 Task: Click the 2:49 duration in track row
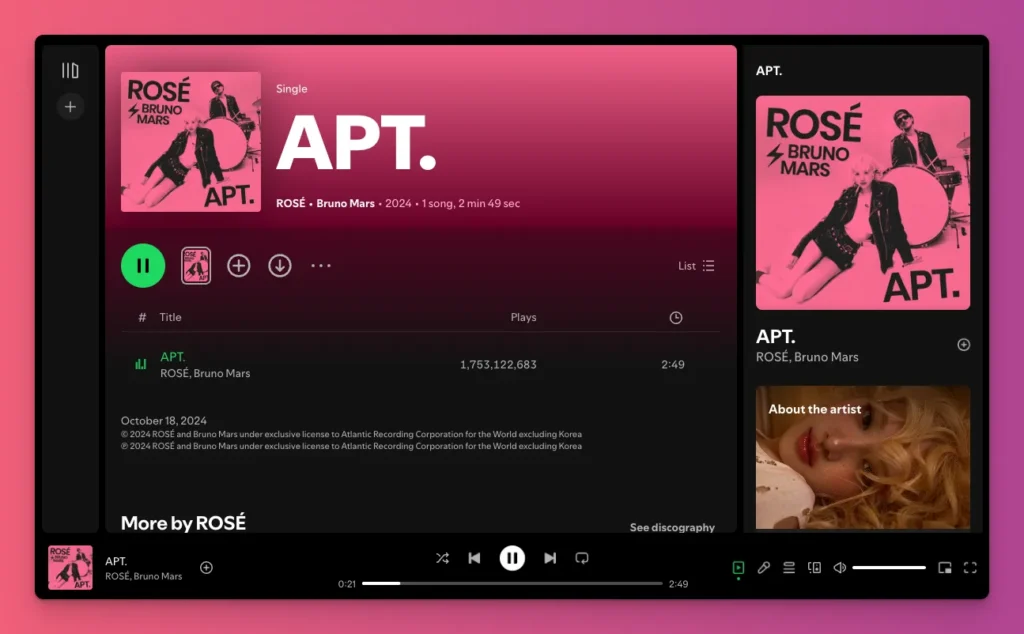pyautogui.click(x=673, y=364)
